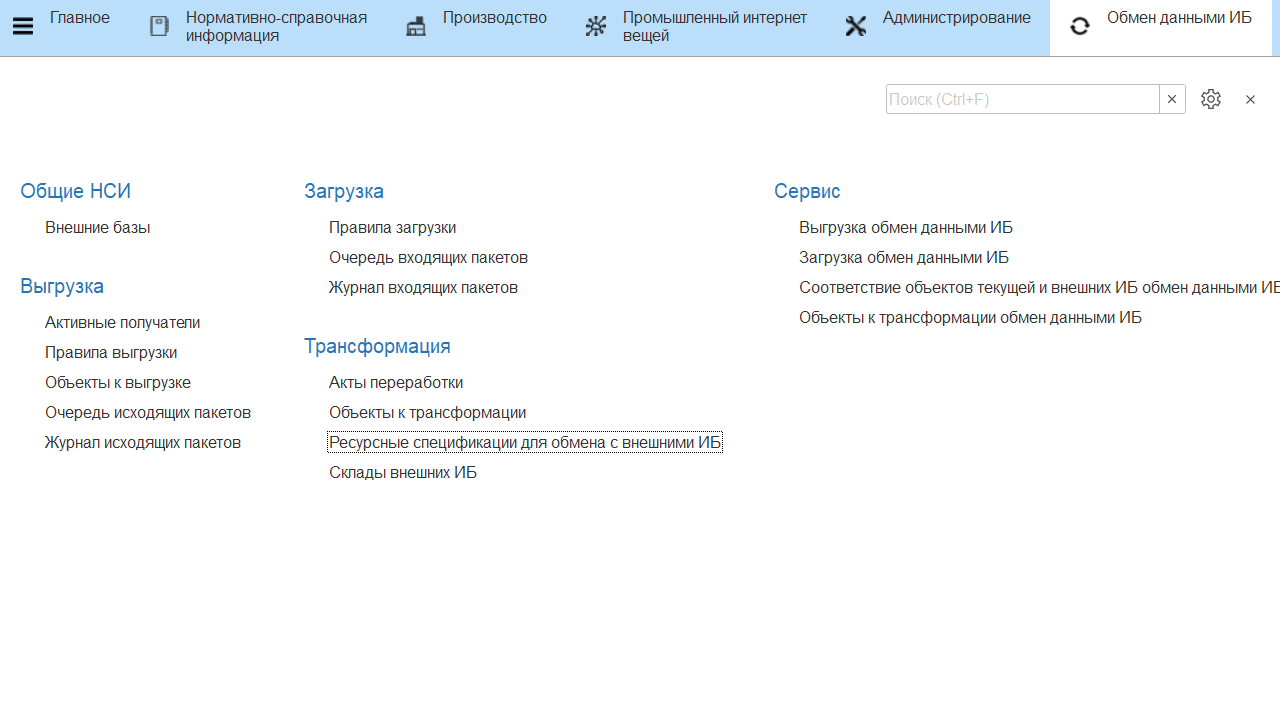1280x720 pixels.
Task: Go to Правила выгрузки
Action: tap(111, 352)
